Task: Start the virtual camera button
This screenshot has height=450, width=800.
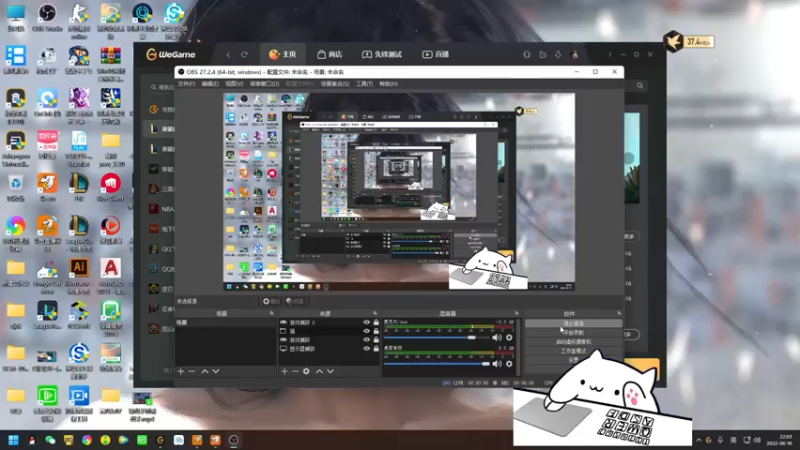Action: (x=573, y=342)
